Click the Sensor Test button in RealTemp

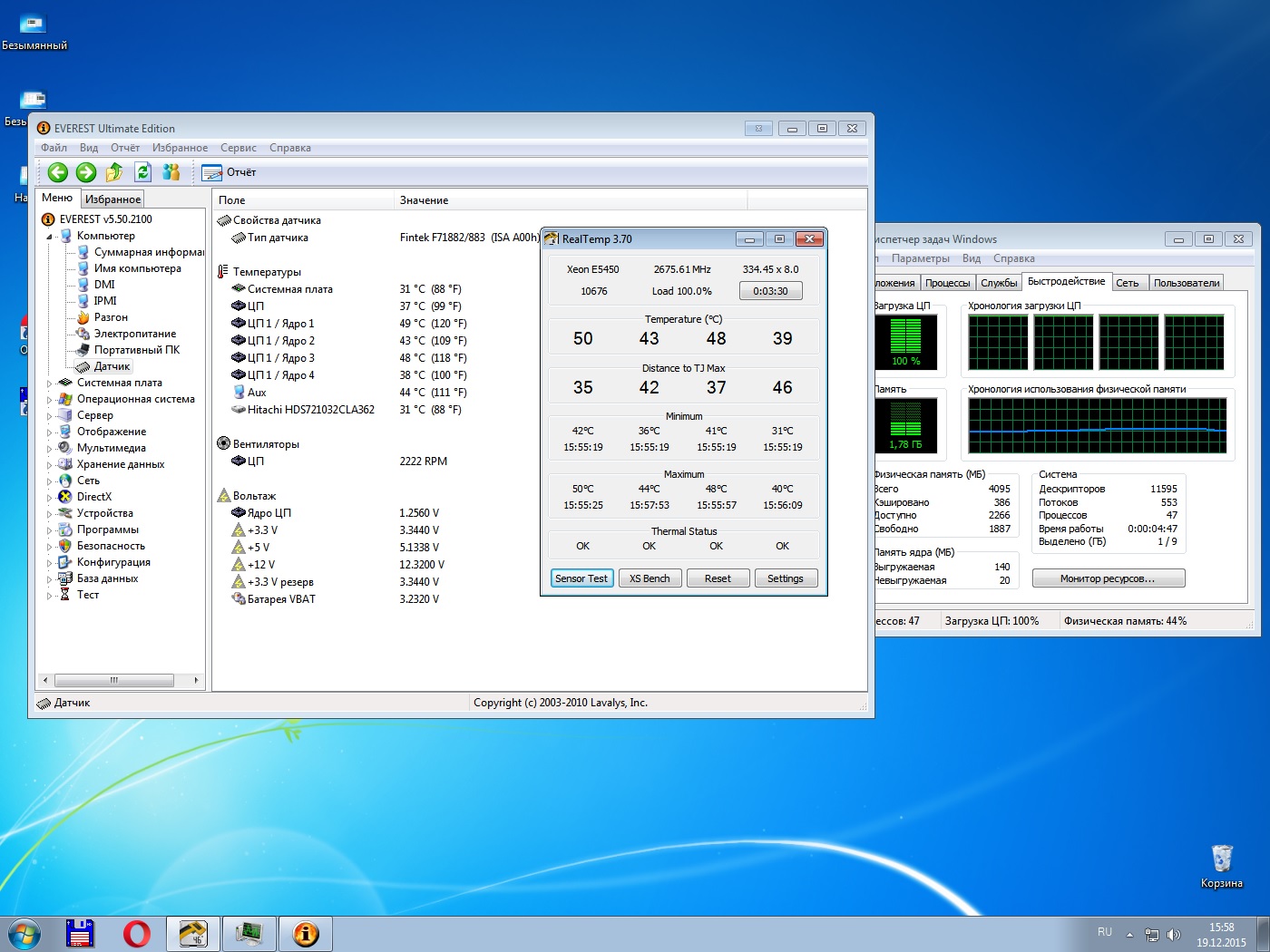click(x=581, y=578)
